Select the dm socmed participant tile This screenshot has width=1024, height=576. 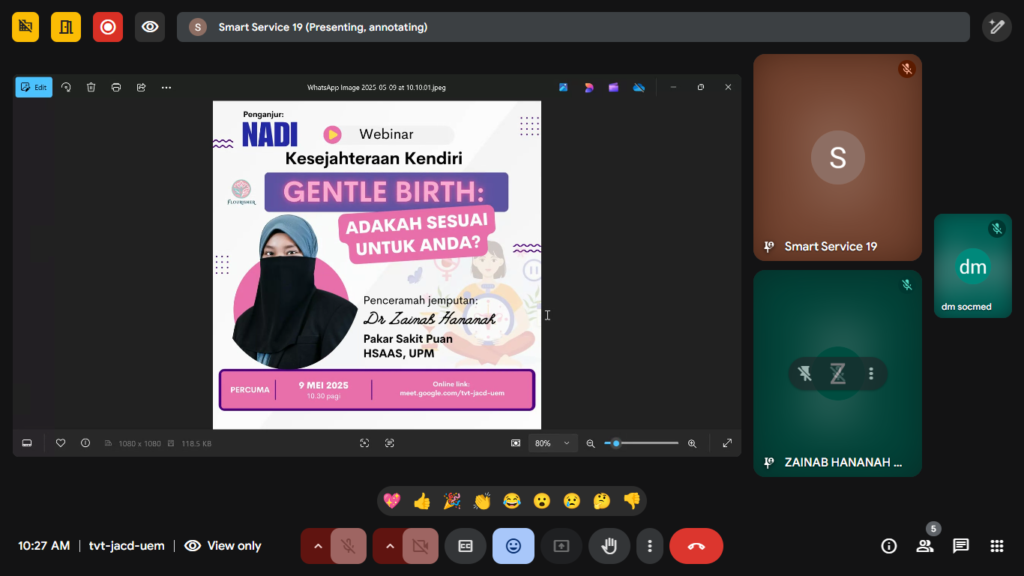click(x=972, y=266)
